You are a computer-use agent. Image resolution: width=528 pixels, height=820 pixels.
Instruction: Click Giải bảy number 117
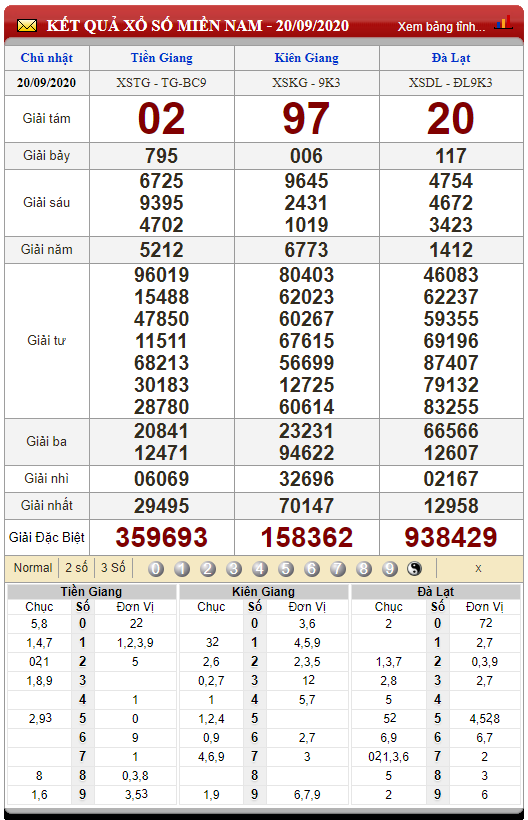click(451, 156)
